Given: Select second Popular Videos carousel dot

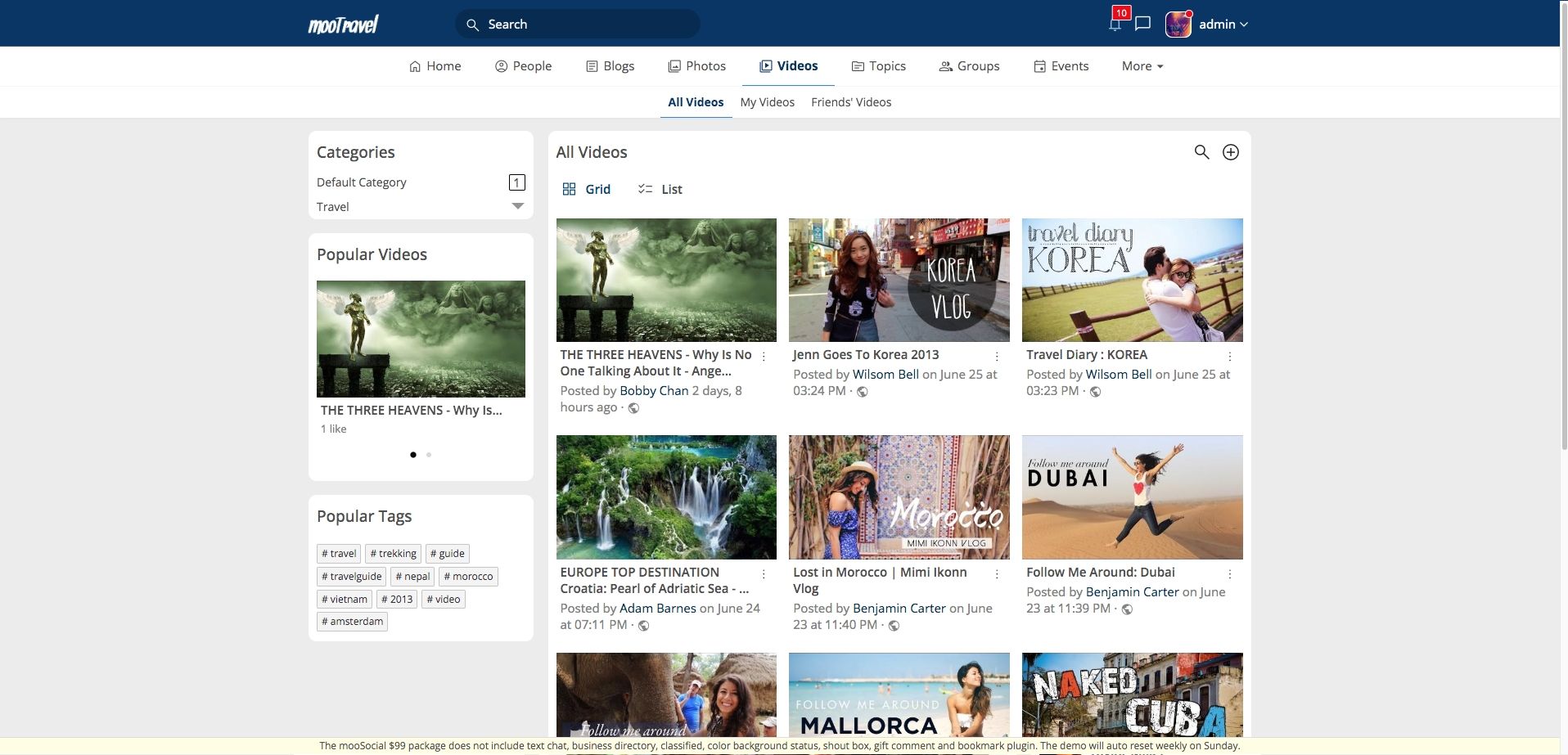Looking at the screenshot, I should [x=429, y=455].
